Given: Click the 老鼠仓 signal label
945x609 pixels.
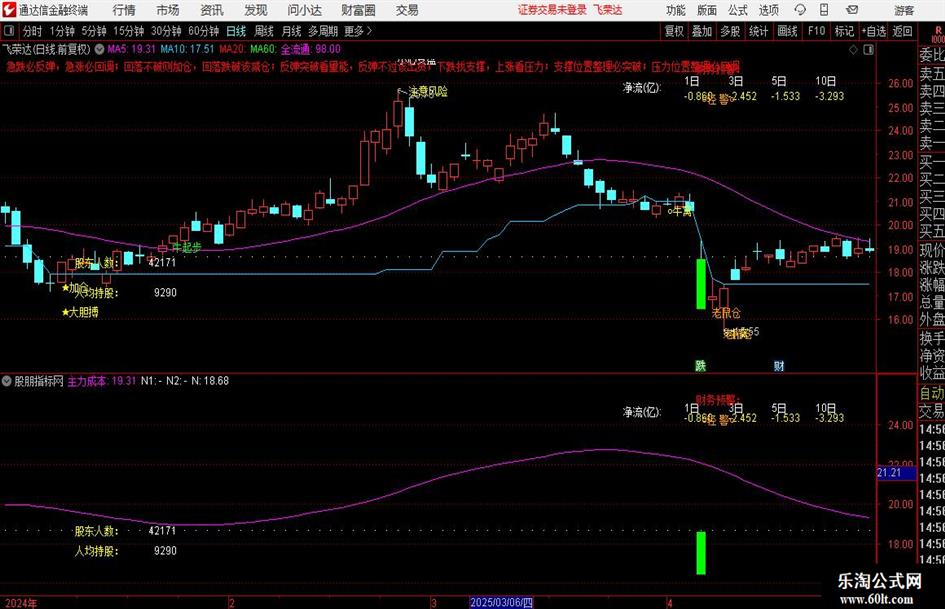Looking at the screenshot, I should click(726, 313).
